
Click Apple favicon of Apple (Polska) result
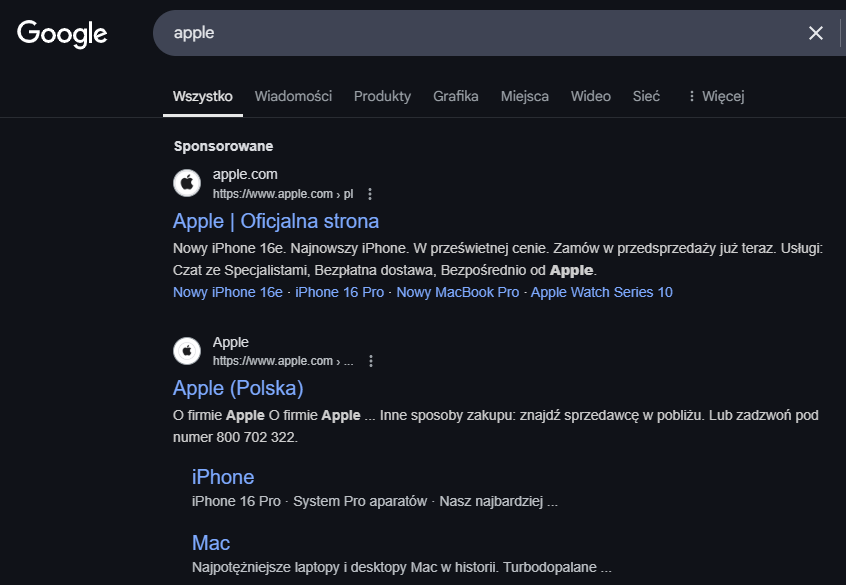coord(187,351)
